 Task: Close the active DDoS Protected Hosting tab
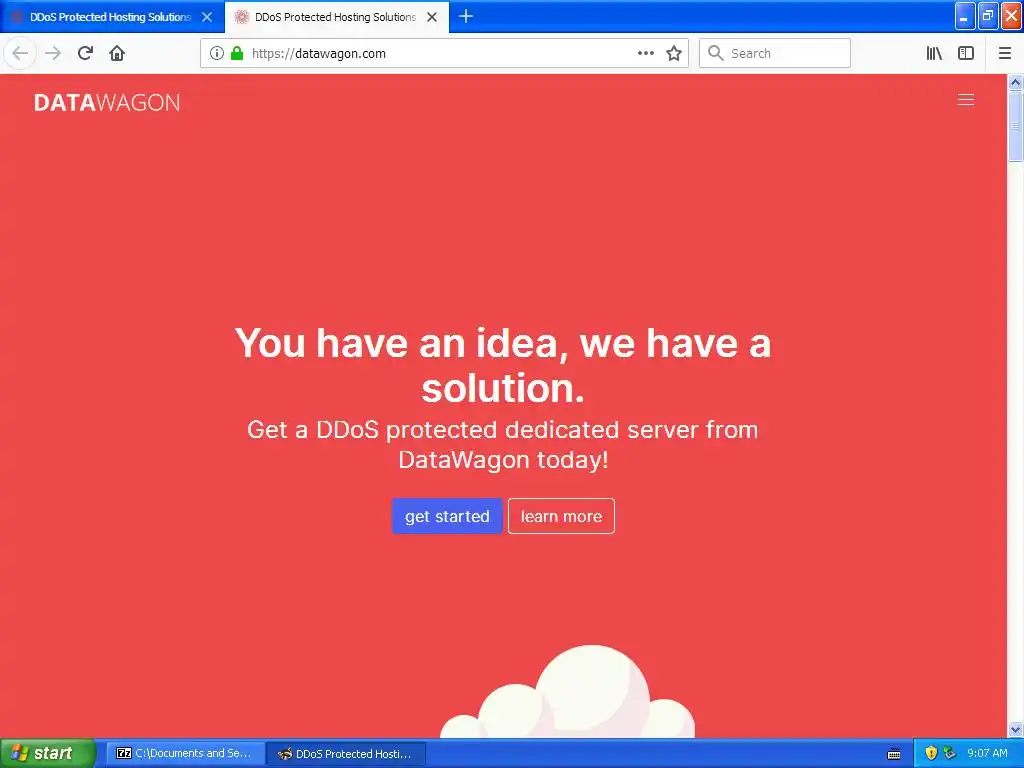(x=432, y=17)
